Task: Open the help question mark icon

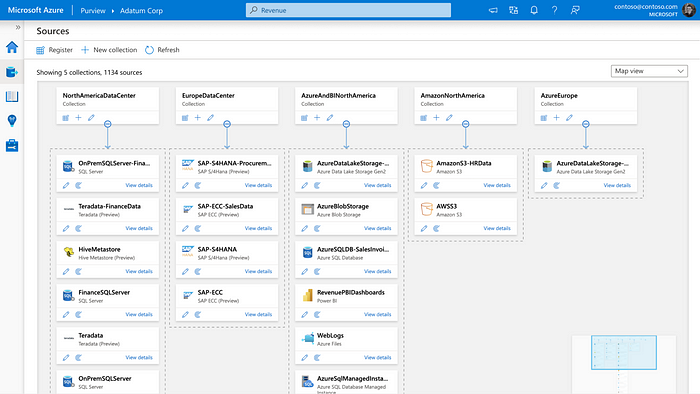Action: (x=554, y=10)
